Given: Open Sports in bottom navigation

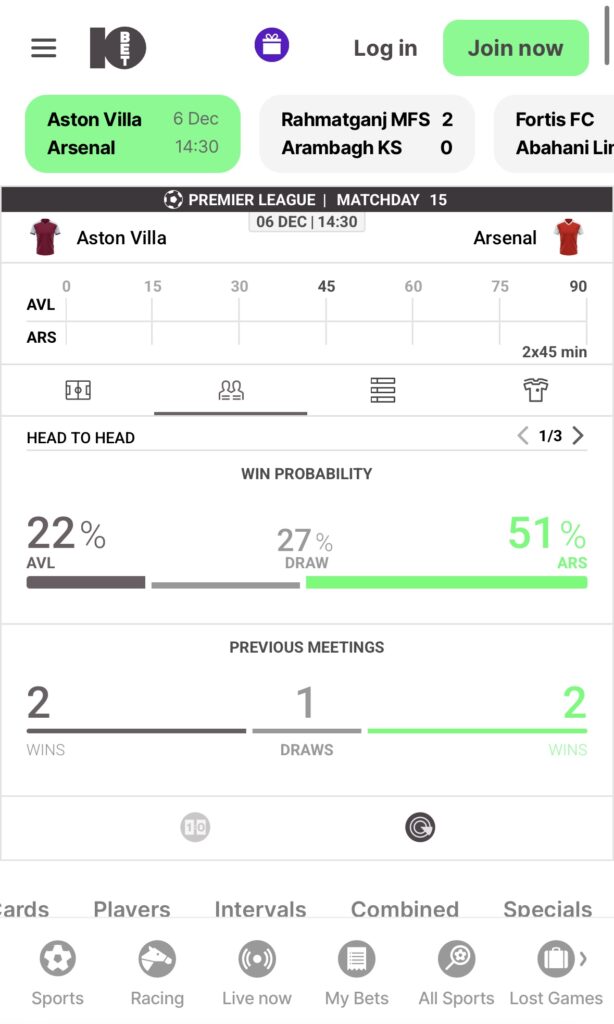Looking at the screenshot, I should point(58,972).
